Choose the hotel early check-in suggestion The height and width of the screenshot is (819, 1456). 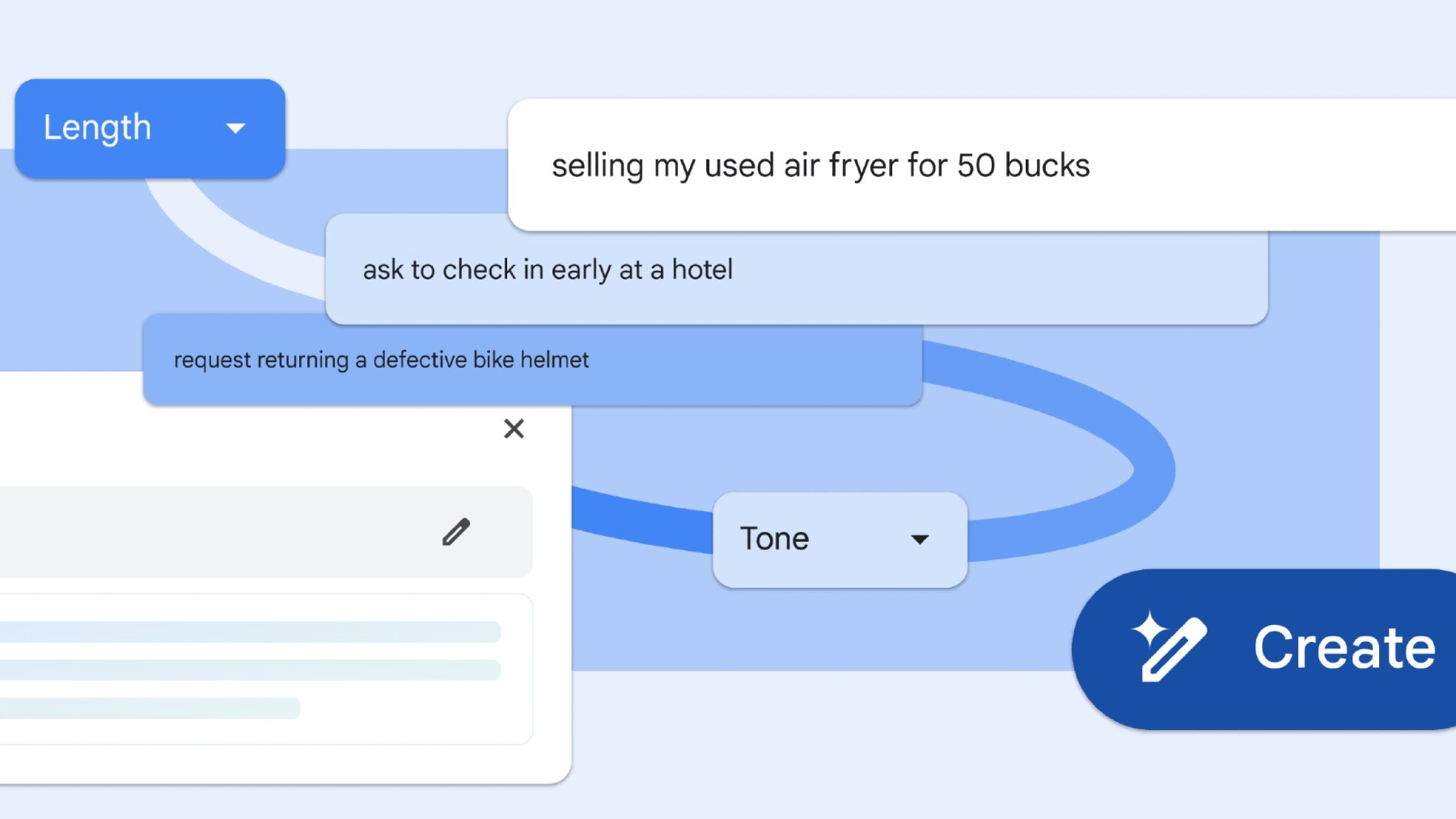tap(547, 270)
